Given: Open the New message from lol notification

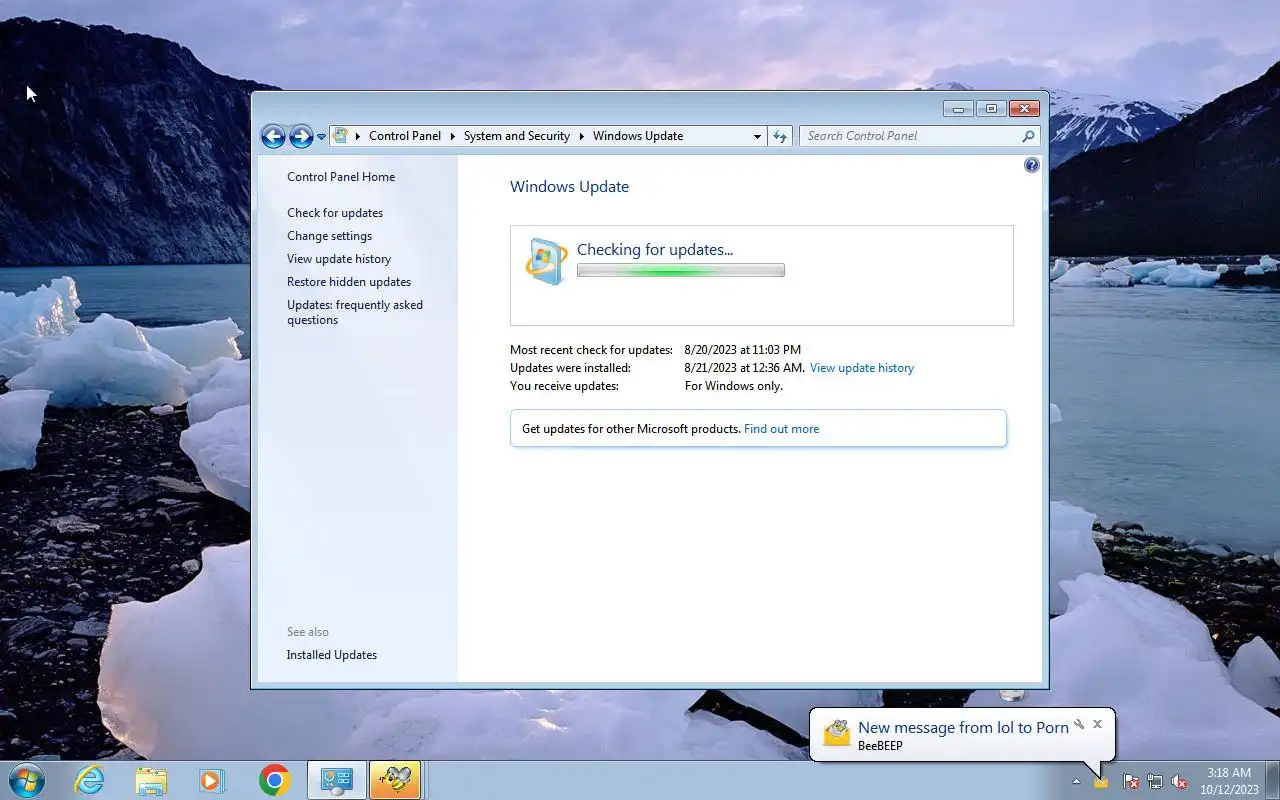Looking at the screenshot, I should pyautogui.click(x=963, y=728).
